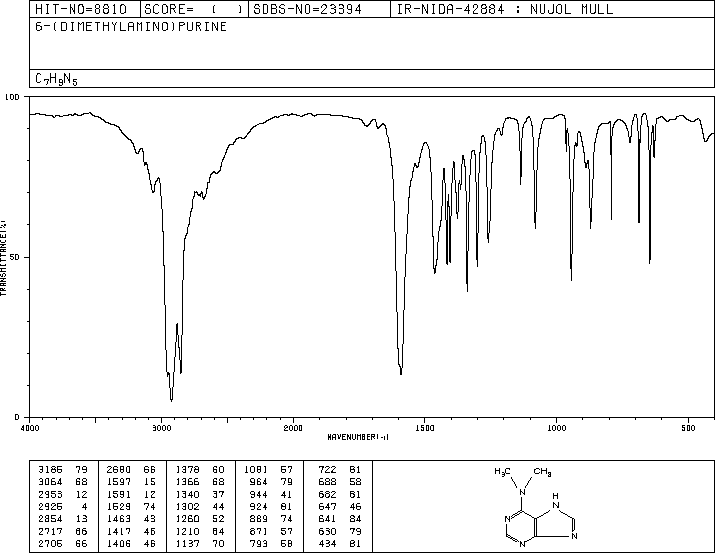Screen dimensions: 715x553
Task: Select peak table entry 2854
Action: click(x=63, y=519)
